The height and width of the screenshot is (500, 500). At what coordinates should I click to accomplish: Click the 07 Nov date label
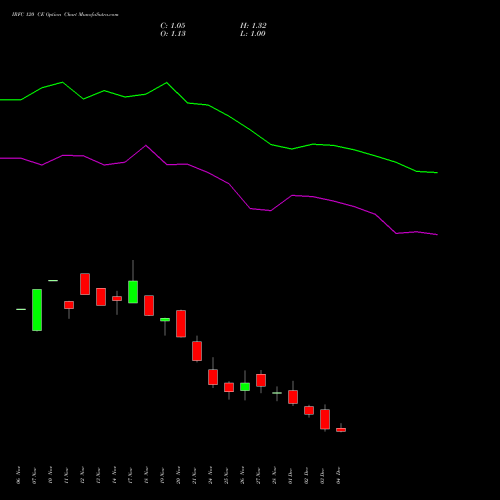[34, 475]
